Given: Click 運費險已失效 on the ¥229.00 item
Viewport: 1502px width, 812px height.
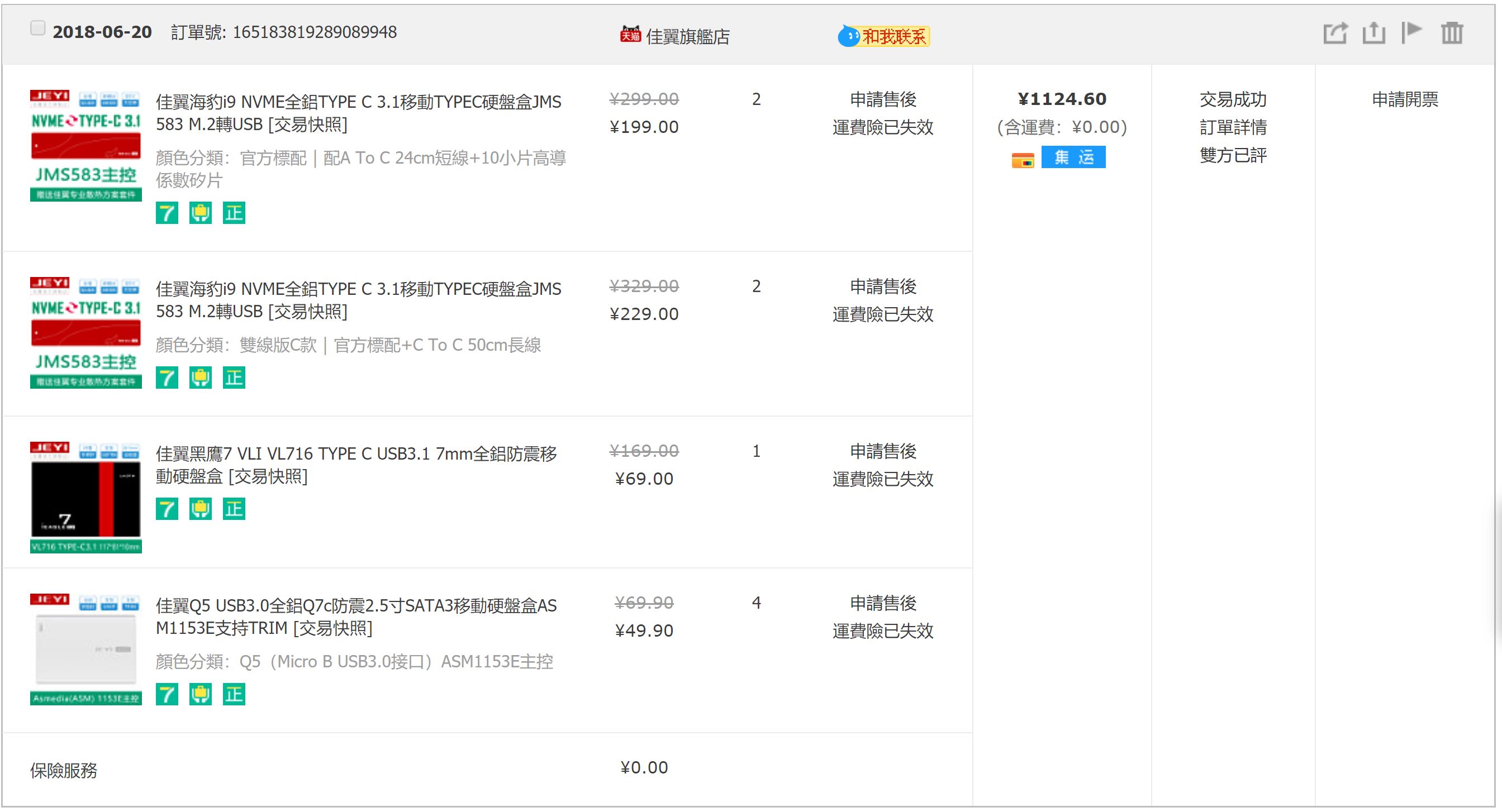Looking at the screenshot, I should click(883, 315).
